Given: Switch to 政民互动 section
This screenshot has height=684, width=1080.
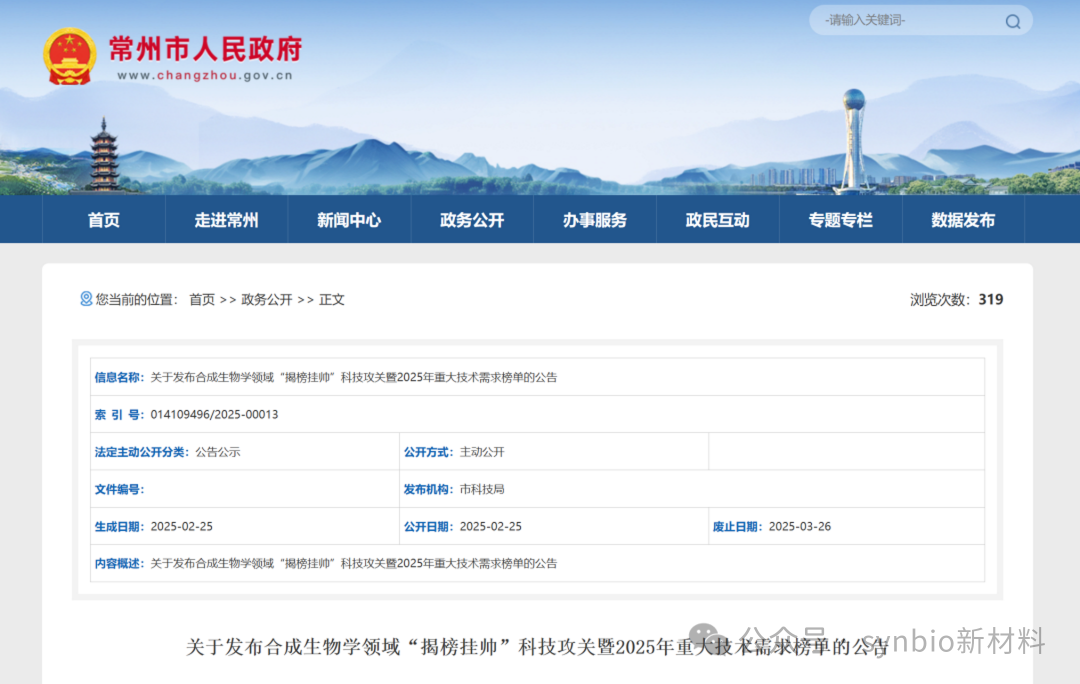Looking at the screenshot, I should coord(717,220).
